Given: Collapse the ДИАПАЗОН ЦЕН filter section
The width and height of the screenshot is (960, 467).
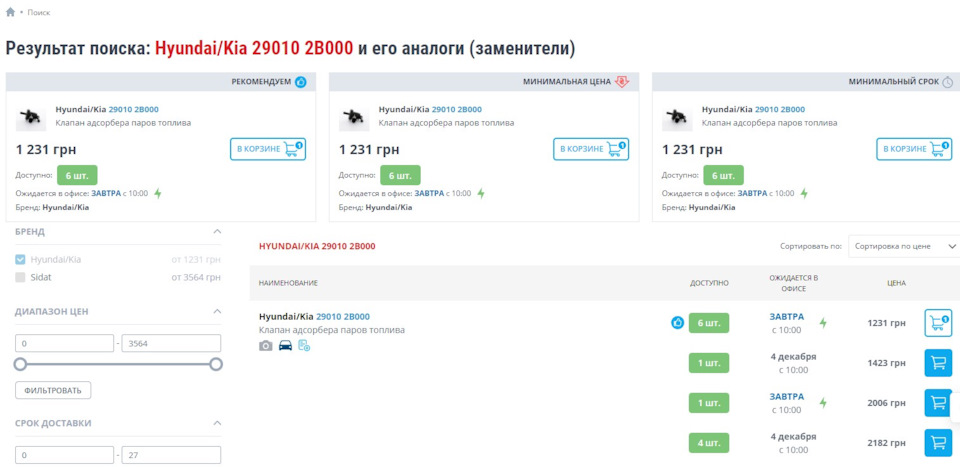Looking at the screenshot, I should [x=217, y=312].
